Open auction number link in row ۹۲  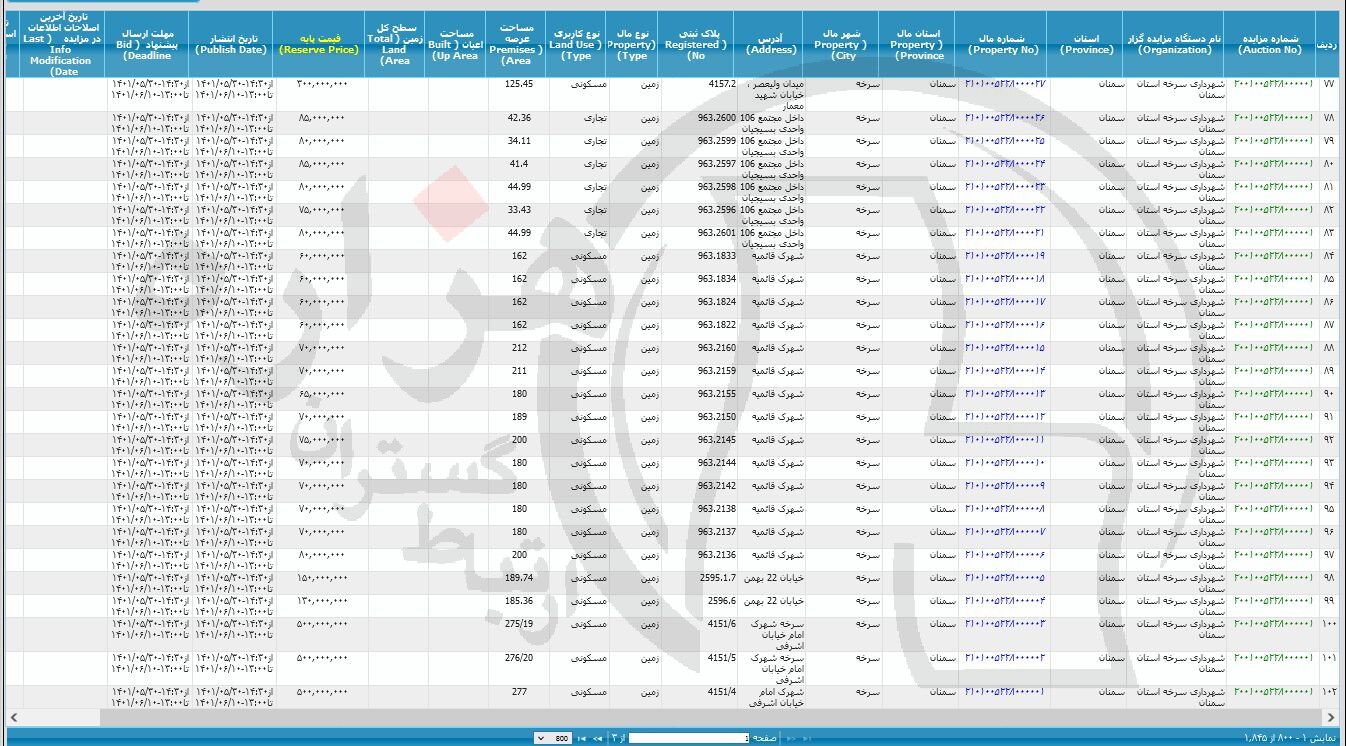1273,440
